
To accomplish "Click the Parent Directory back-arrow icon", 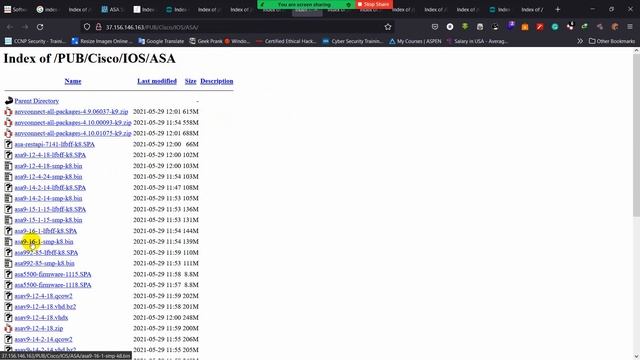I will coord(9,101).
